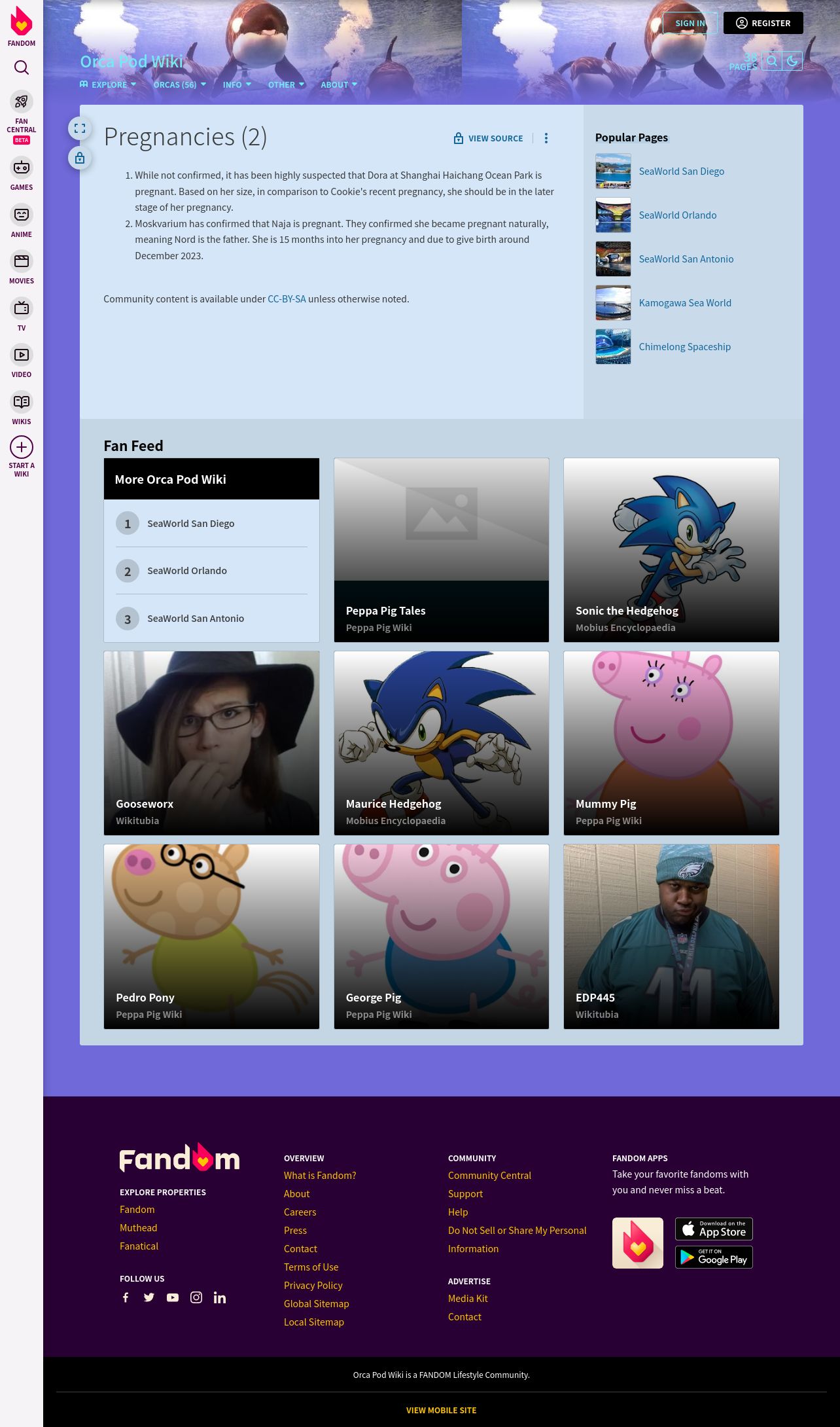Viewport: 840px width, 1427px height.
Task: Open SeaWorld Orlando popular page link
Action: click(677, 215)
